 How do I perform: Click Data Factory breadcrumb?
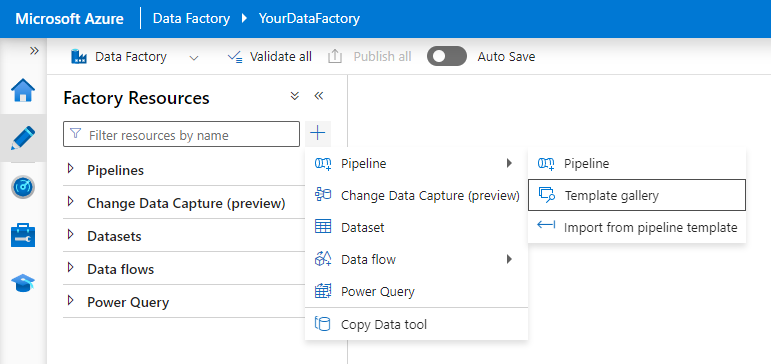click(x=191, y=19)
